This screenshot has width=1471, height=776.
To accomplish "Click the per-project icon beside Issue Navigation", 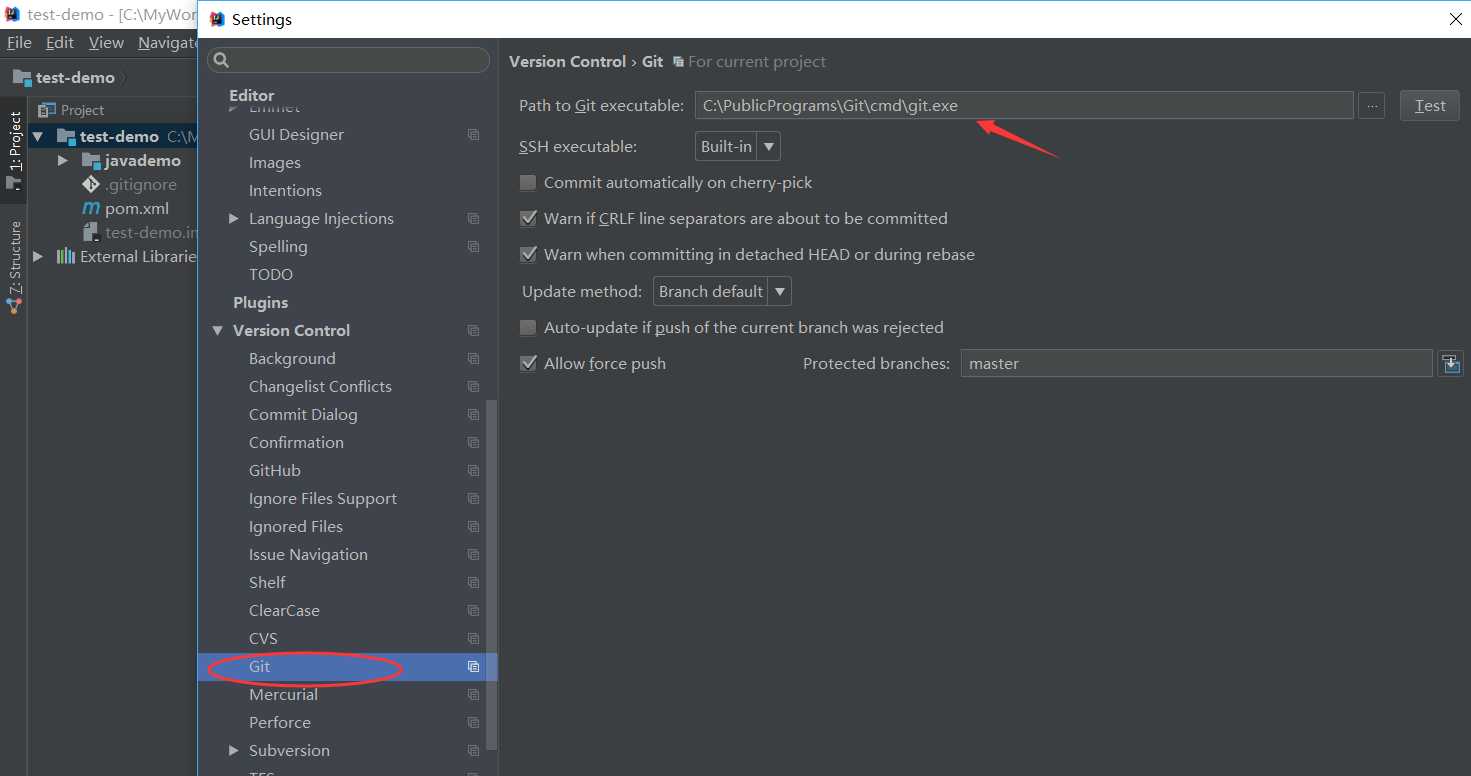I will [474, 555].
